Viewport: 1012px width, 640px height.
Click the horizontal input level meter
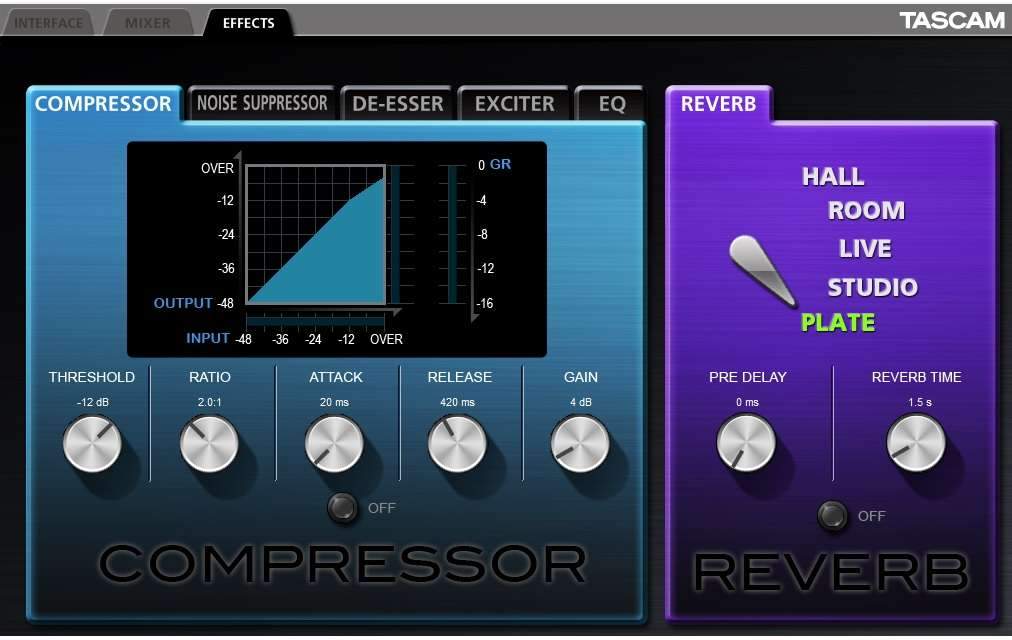[316, 321]
